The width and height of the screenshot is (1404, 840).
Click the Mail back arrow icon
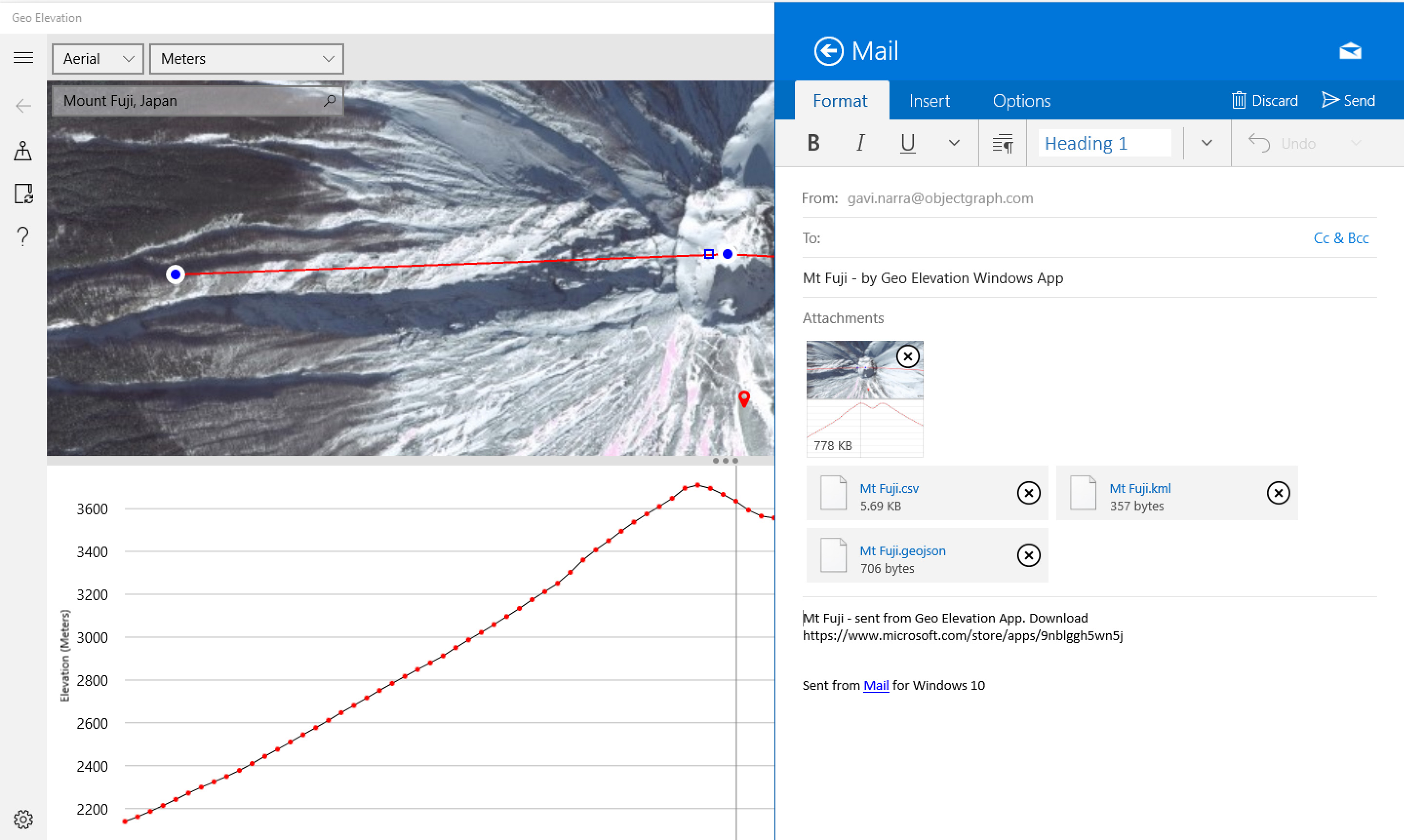[x=828, y=52]
